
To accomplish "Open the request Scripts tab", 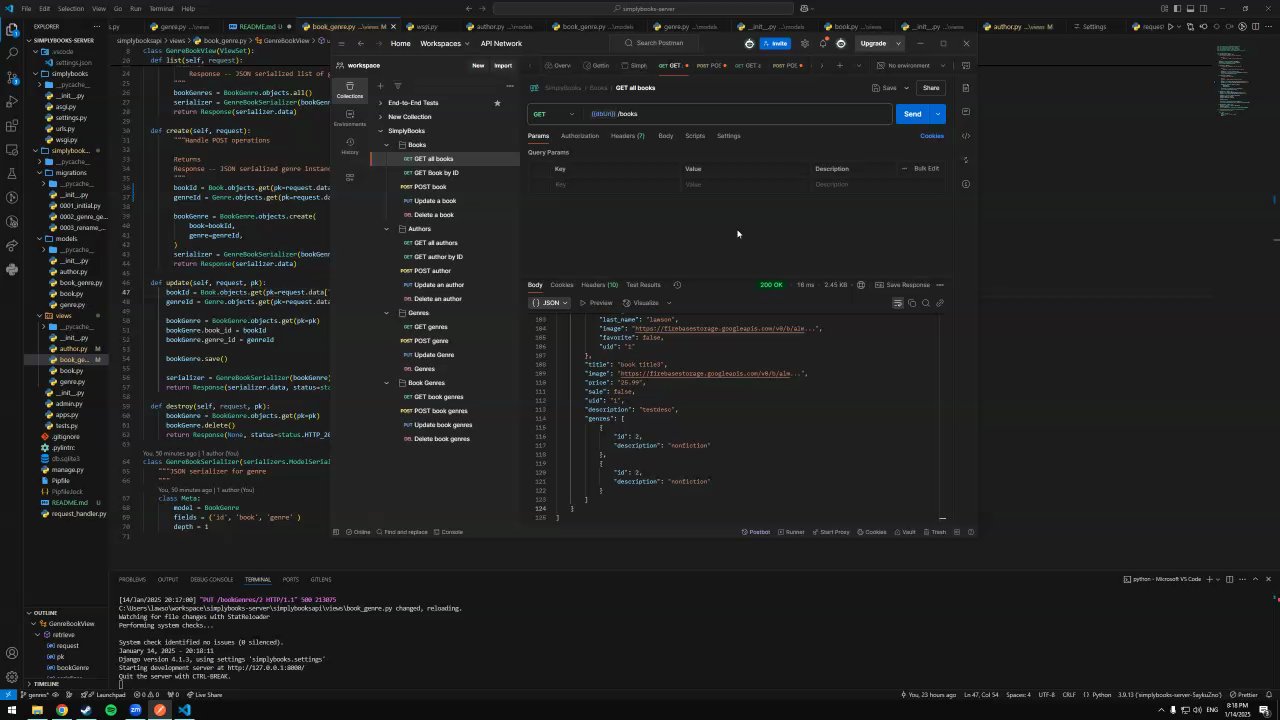I will click(x=695, y=136).
